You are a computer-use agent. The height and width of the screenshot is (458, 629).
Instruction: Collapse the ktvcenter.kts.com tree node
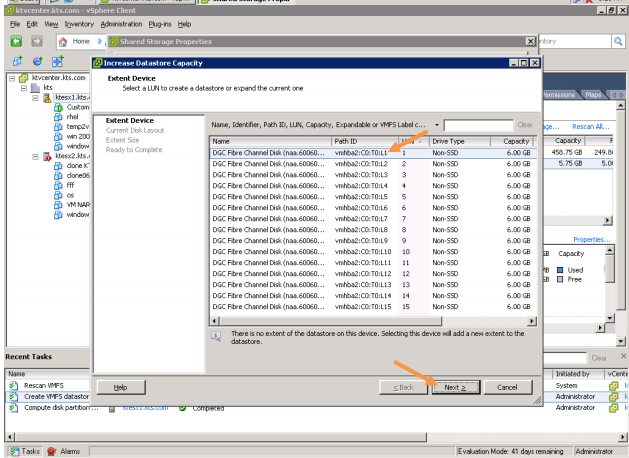12,78
